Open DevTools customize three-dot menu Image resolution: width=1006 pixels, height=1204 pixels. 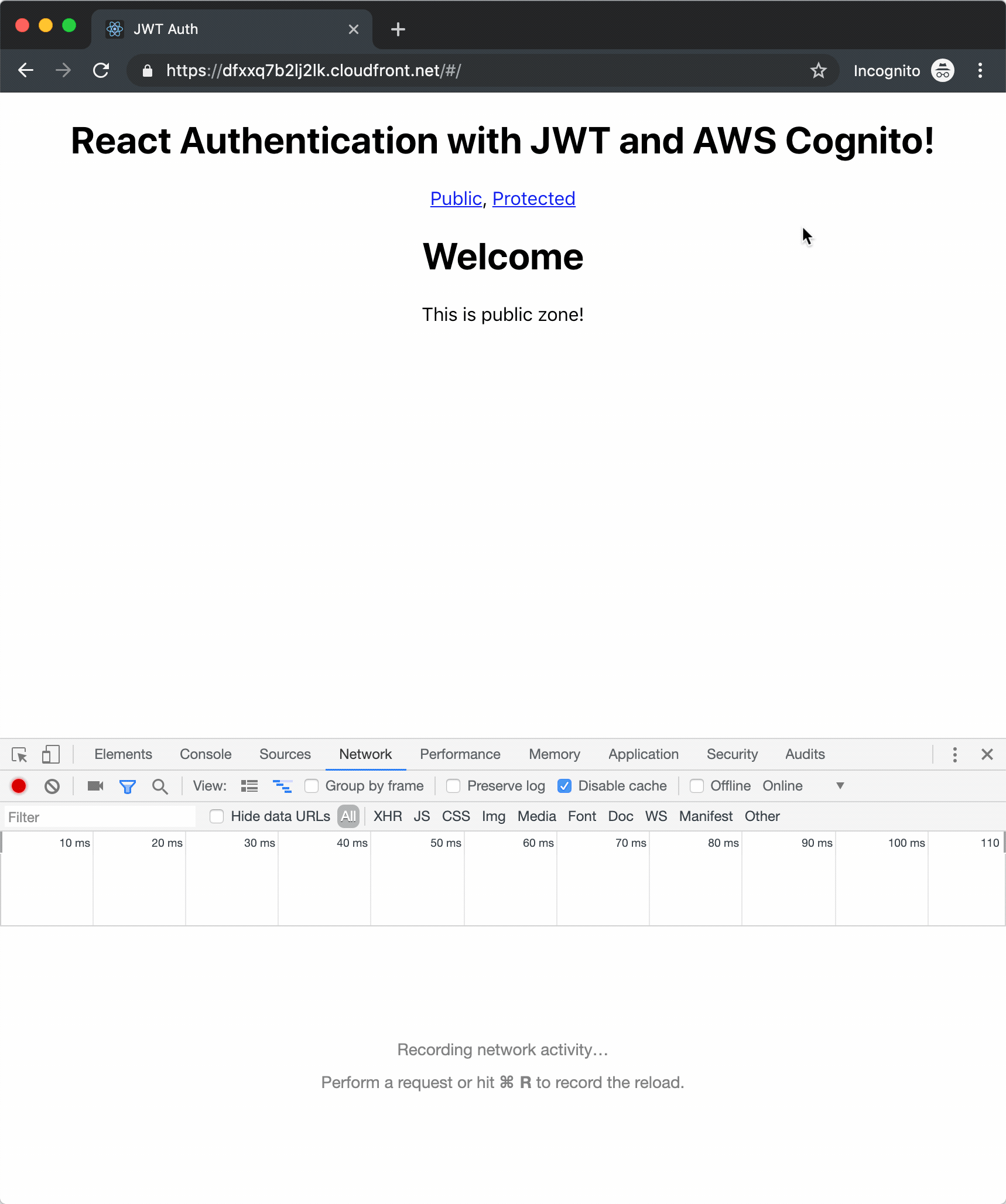[x=955, y=754]
